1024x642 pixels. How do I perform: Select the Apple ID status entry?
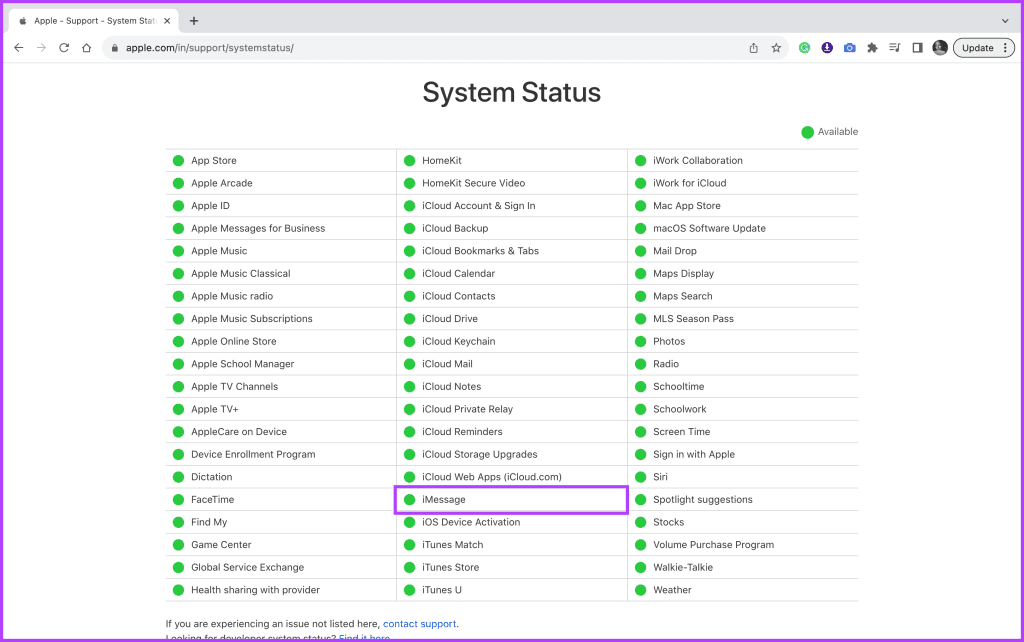[210, 206]
